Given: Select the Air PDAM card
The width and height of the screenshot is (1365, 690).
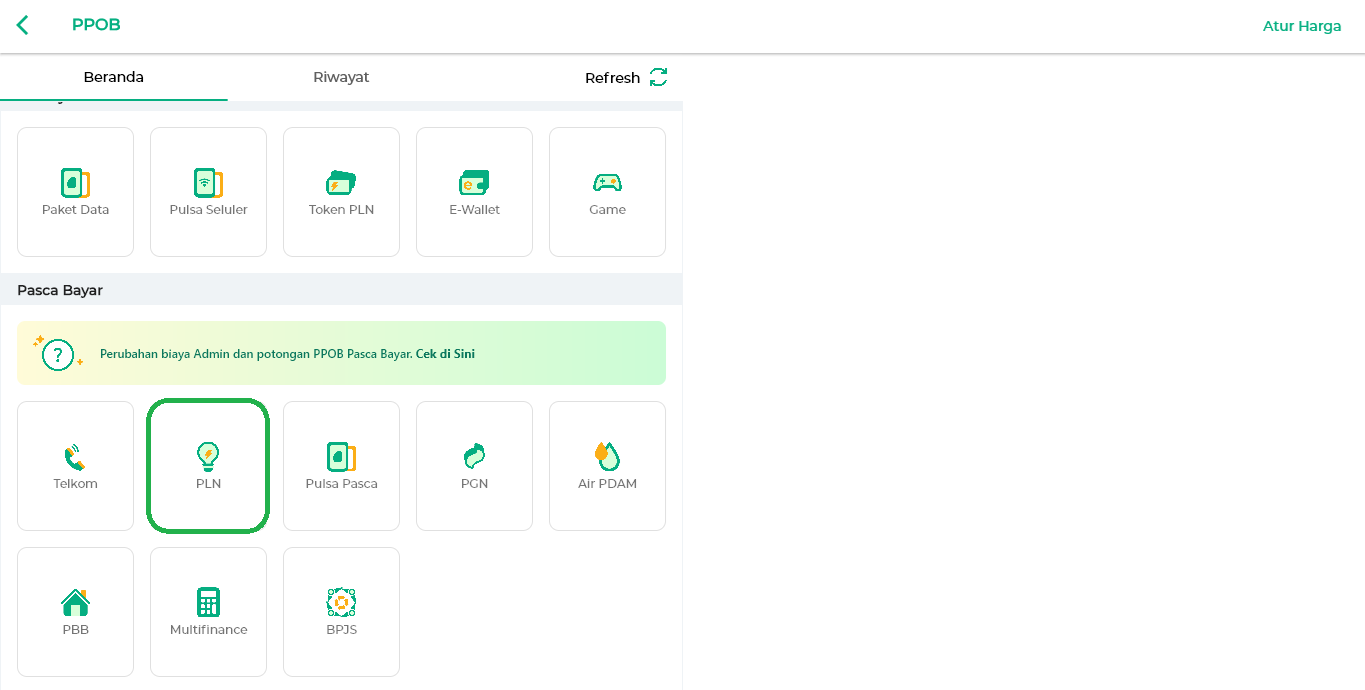Looking at the screenshot, I should pyautogui.click(x=607, y=466).
